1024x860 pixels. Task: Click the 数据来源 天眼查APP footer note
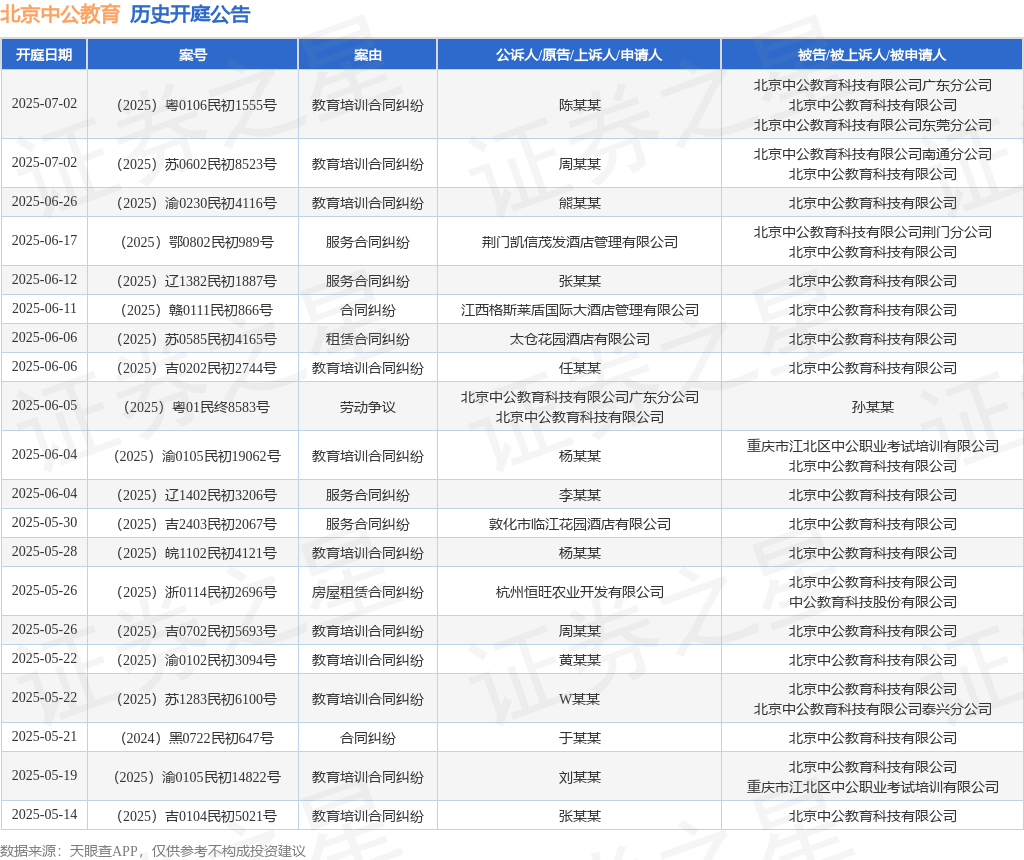153,851
